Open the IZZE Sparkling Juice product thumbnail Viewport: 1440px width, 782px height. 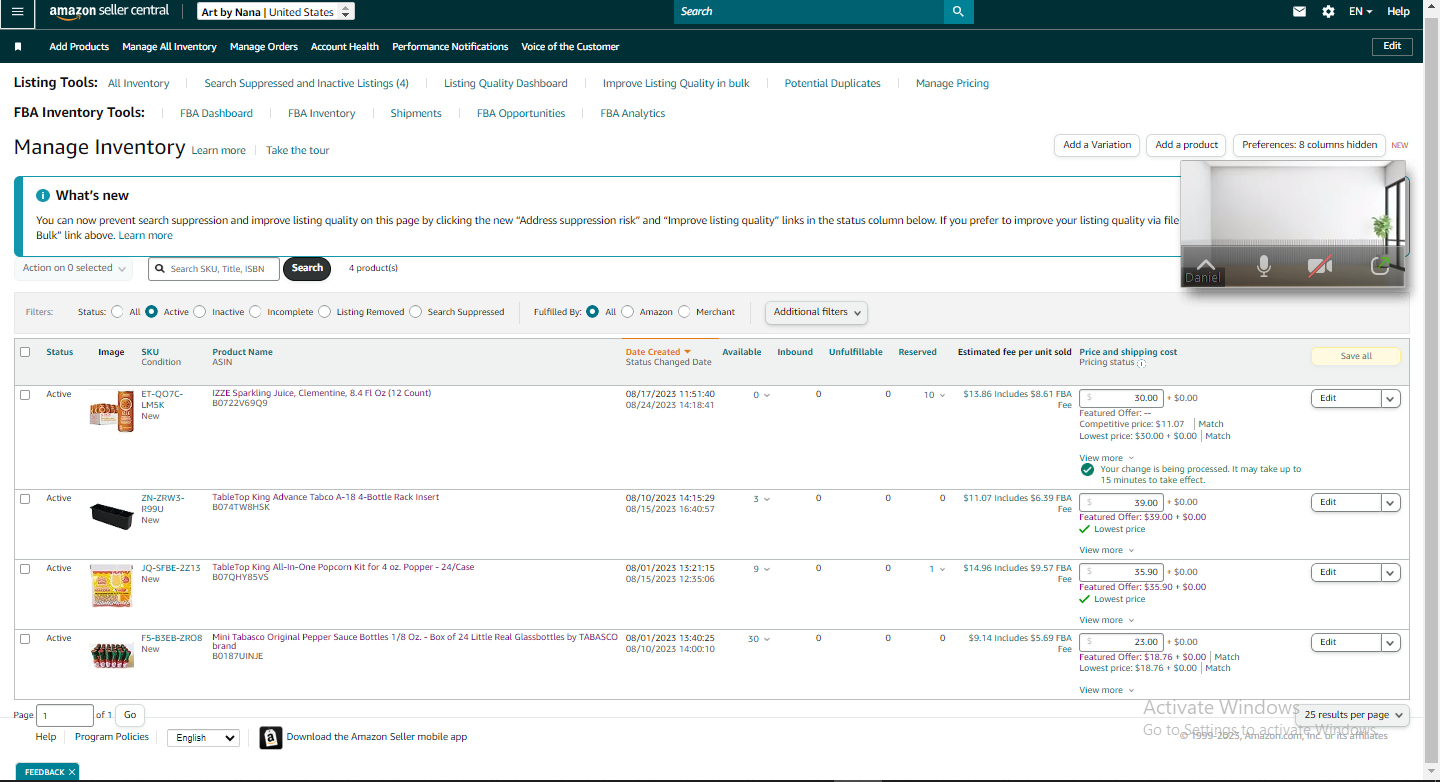pos(111,411)
